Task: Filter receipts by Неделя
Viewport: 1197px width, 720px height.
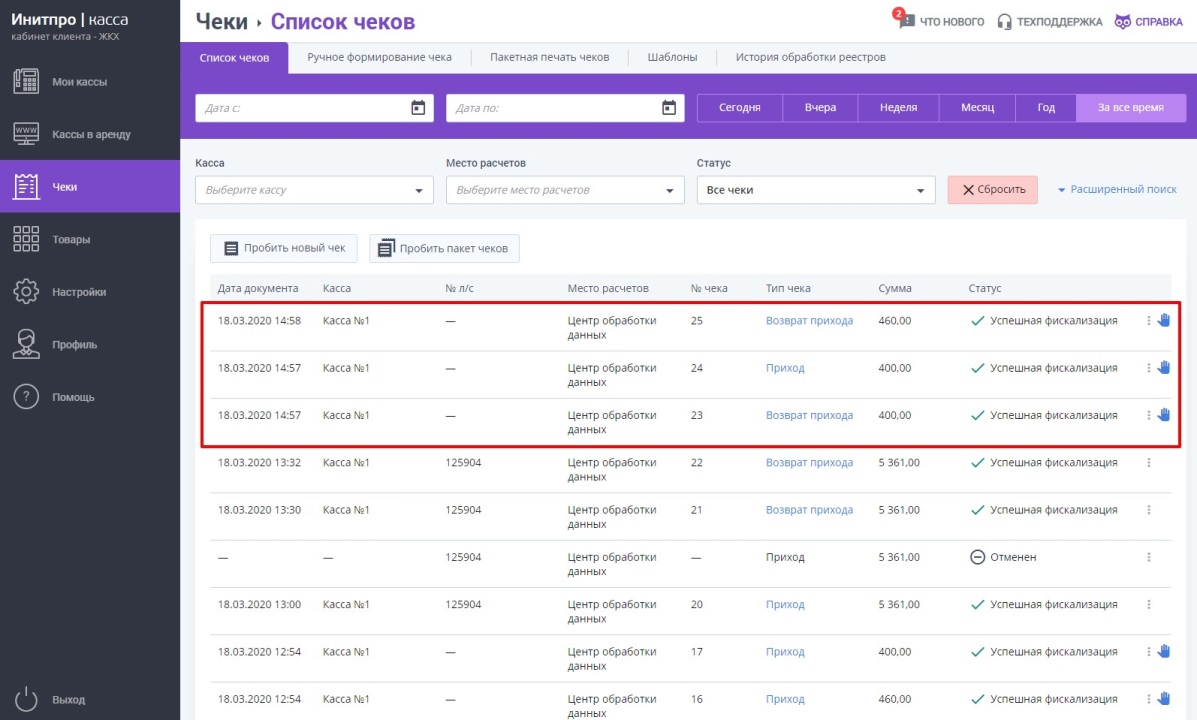Action: point(899,108)
